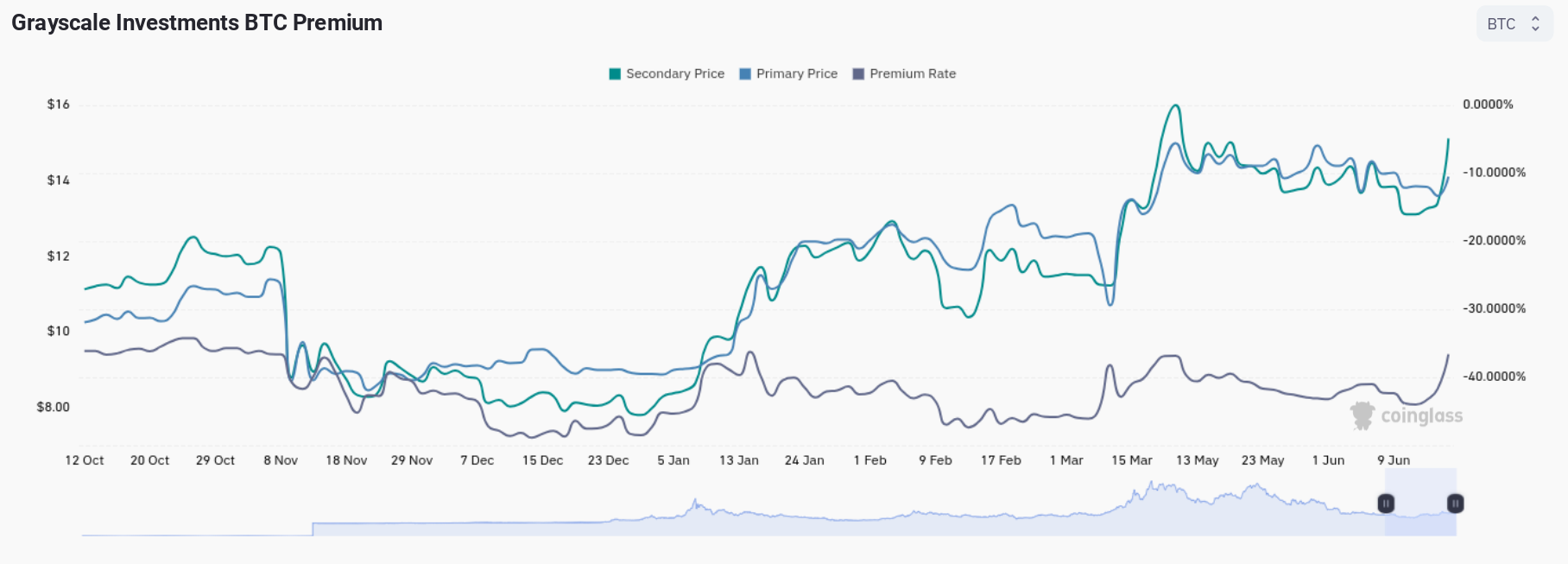Viewport: 1568px width, 564px height.
Task: Toggle the Premium Rate legend label
Action: point(912,73)
